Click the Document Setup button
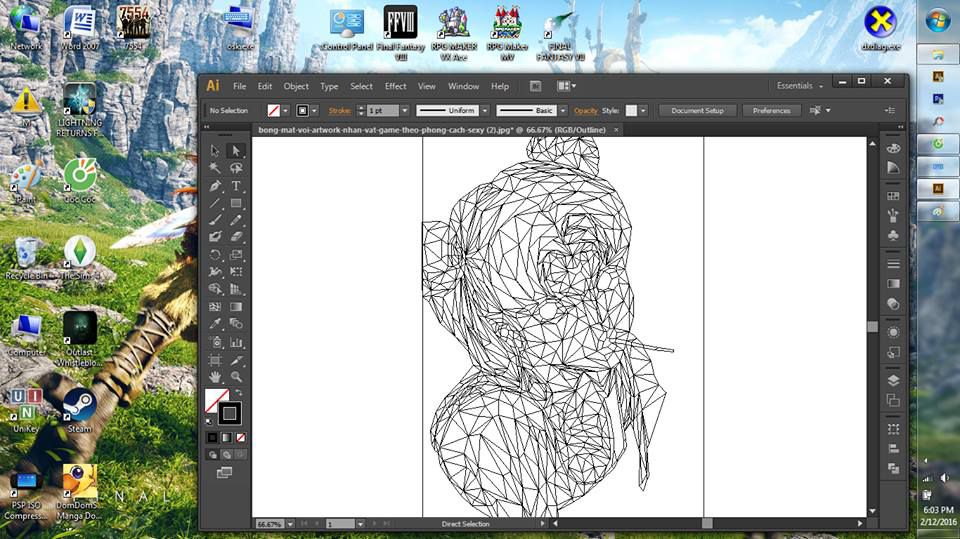960x539 pixels. click(x=697, y=111)
